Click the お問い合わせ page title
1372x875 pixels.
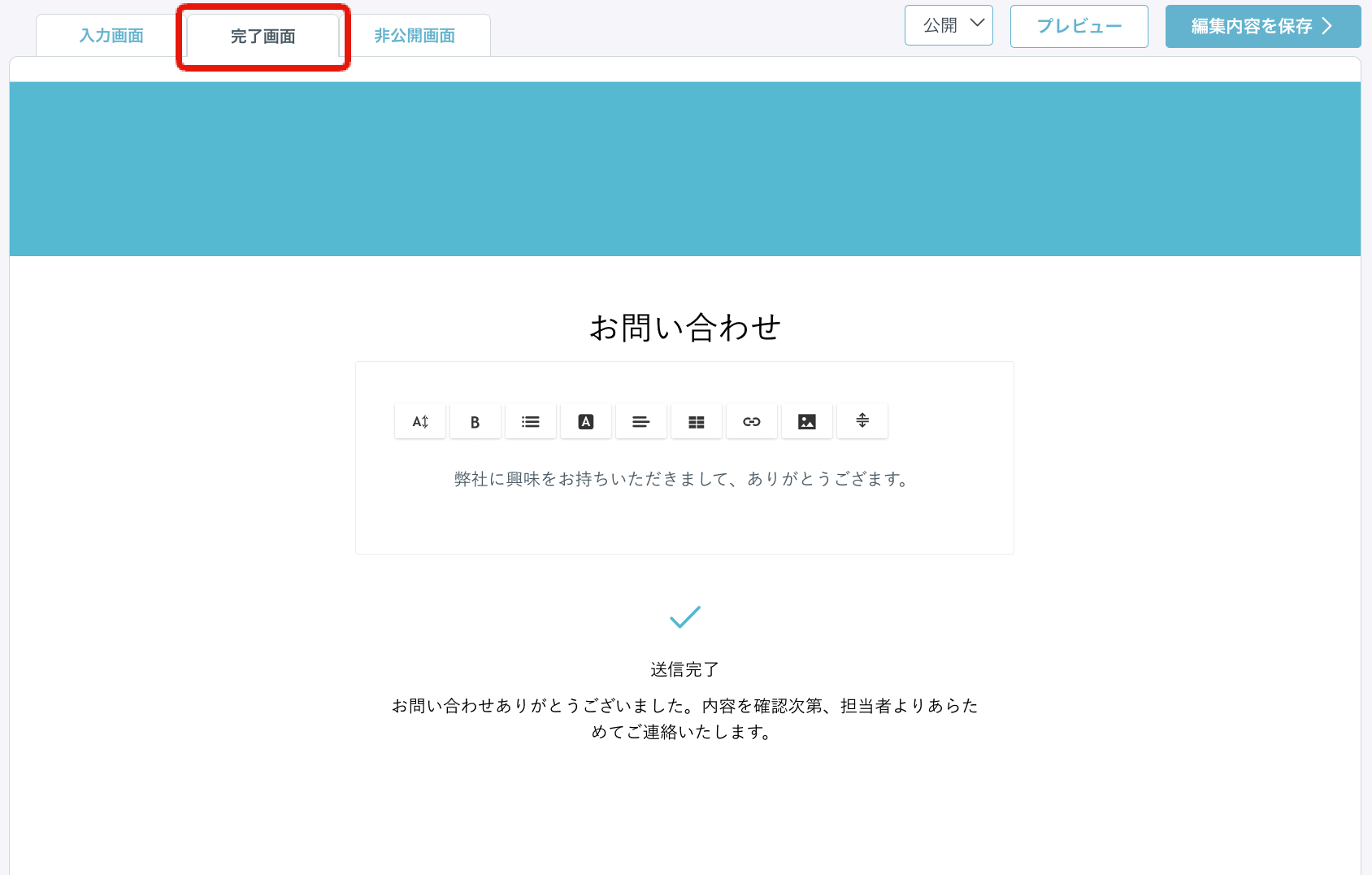coord(684,329)
